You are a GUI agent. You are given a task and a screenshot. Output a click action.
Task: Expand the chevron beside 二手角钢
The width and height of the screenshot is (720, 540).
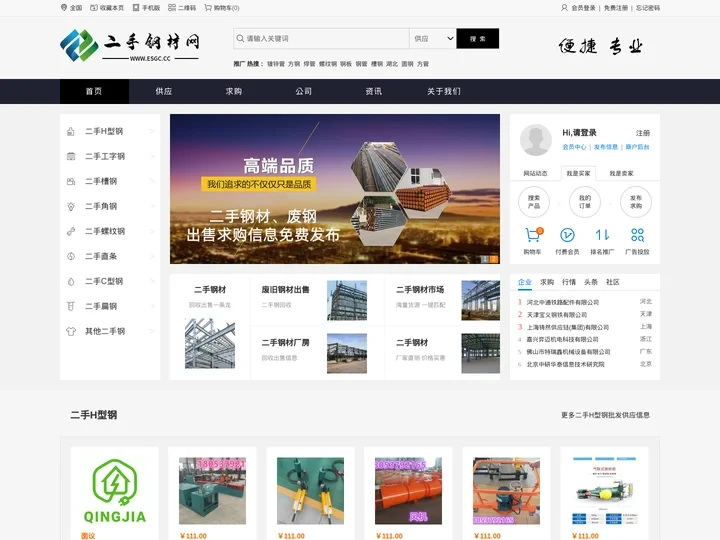point(152,206)
